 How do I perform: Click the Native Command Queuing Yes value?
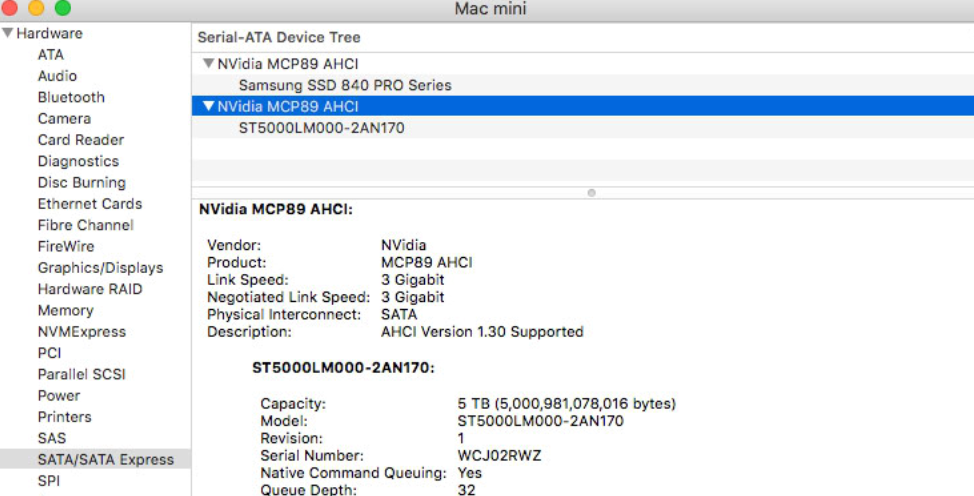click(470, 472)
